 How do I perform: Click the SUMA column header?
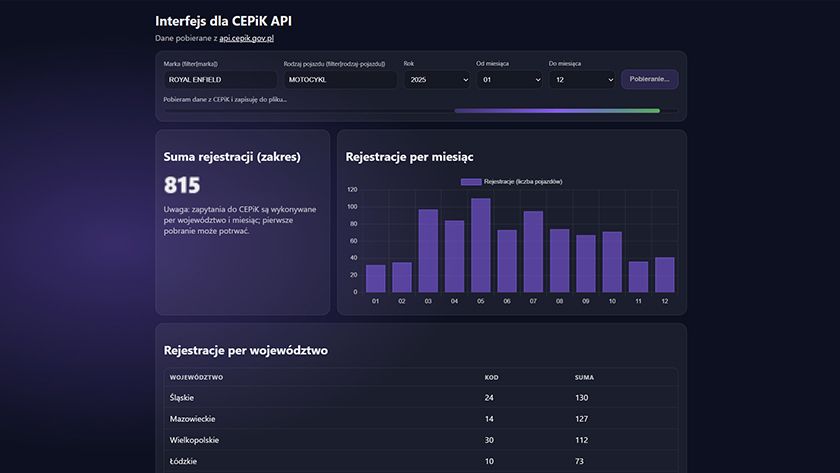(x=584, y=378)
